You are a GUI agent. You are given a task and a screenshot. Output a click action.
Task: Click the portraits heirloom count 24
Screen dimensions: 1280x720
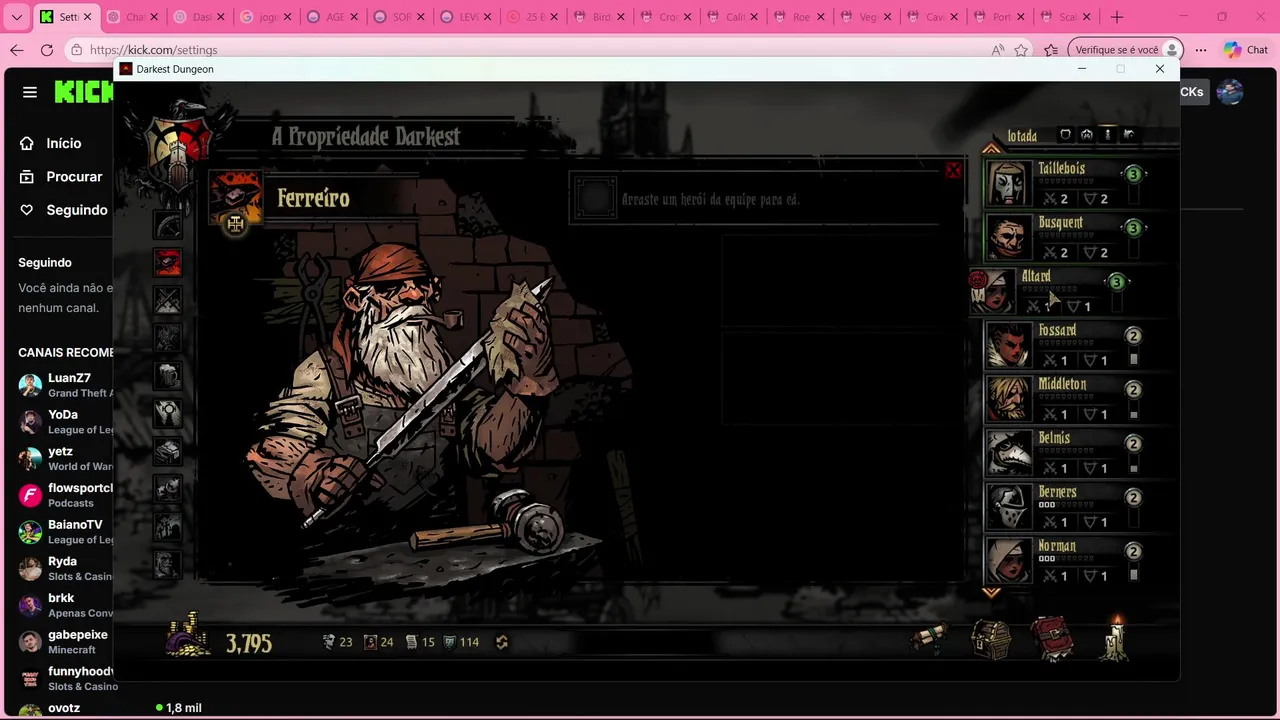coord(378,642)
